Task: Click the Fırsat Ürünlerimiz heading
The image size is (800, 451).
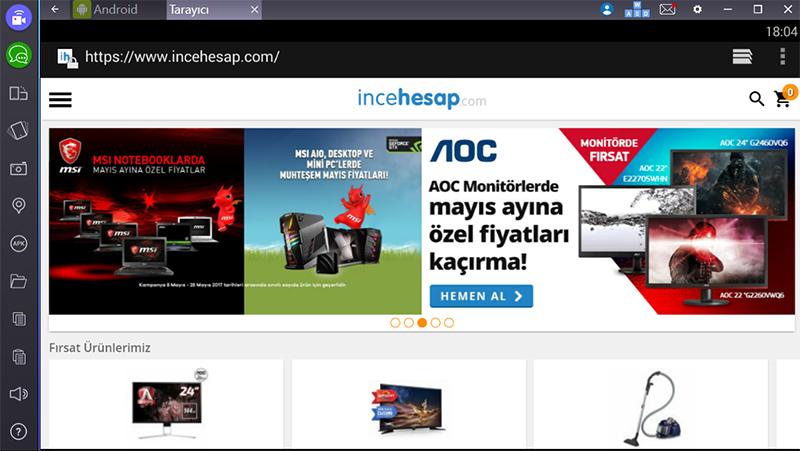Action: 99,347
